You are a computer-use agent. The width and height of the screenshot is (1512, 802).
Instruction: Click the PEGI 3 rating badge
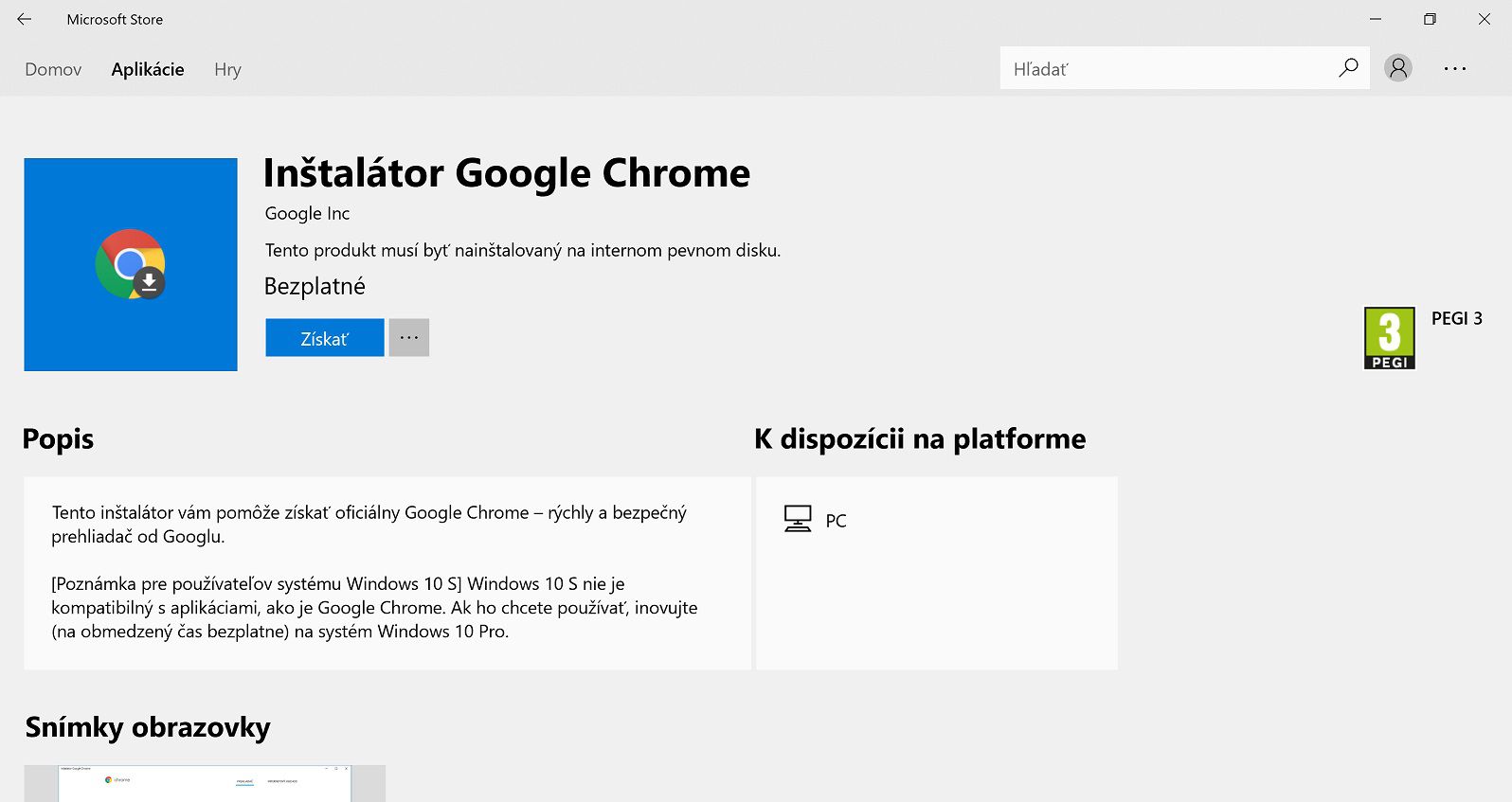click(x=1389, y=338)
